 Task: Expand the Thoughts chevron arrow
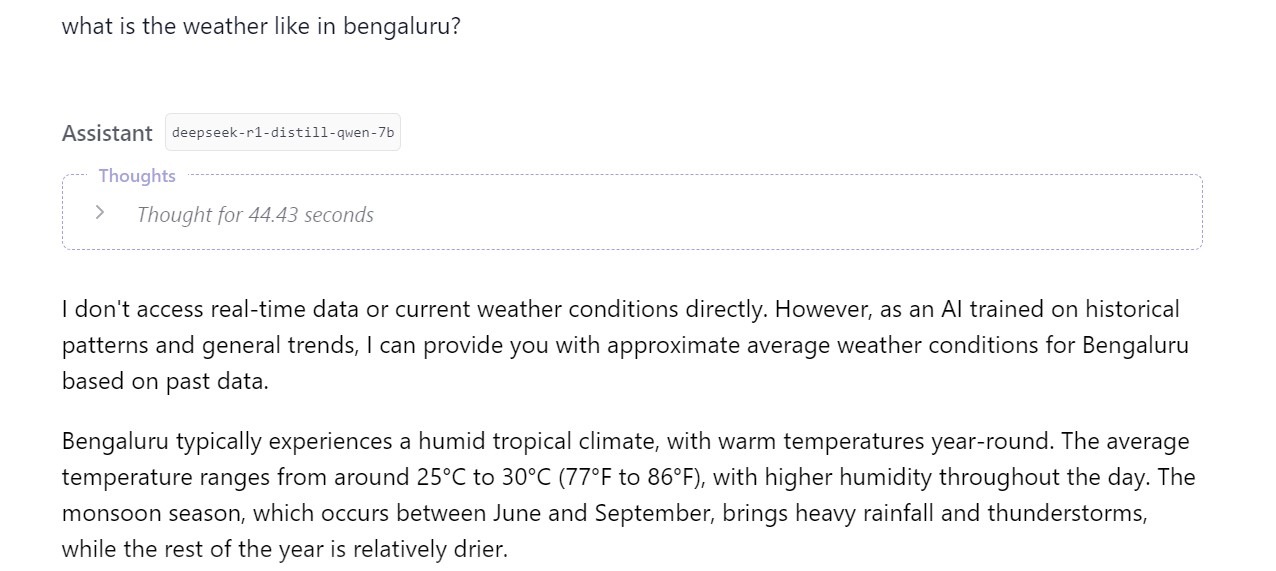click(99, 212)
